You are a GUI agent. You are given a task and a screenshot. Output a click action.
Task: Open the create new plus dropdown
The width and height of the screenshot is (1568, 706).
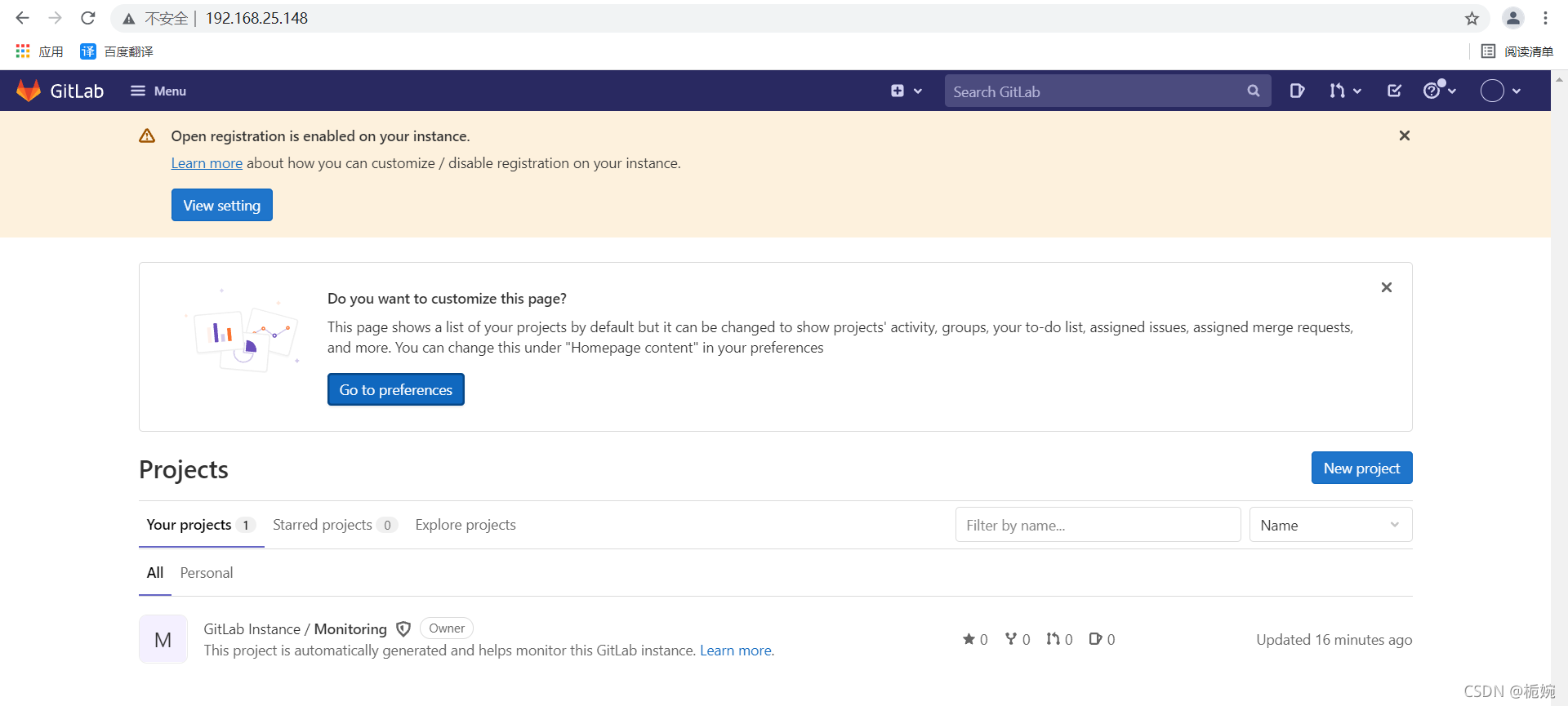(x=906, y=91)
